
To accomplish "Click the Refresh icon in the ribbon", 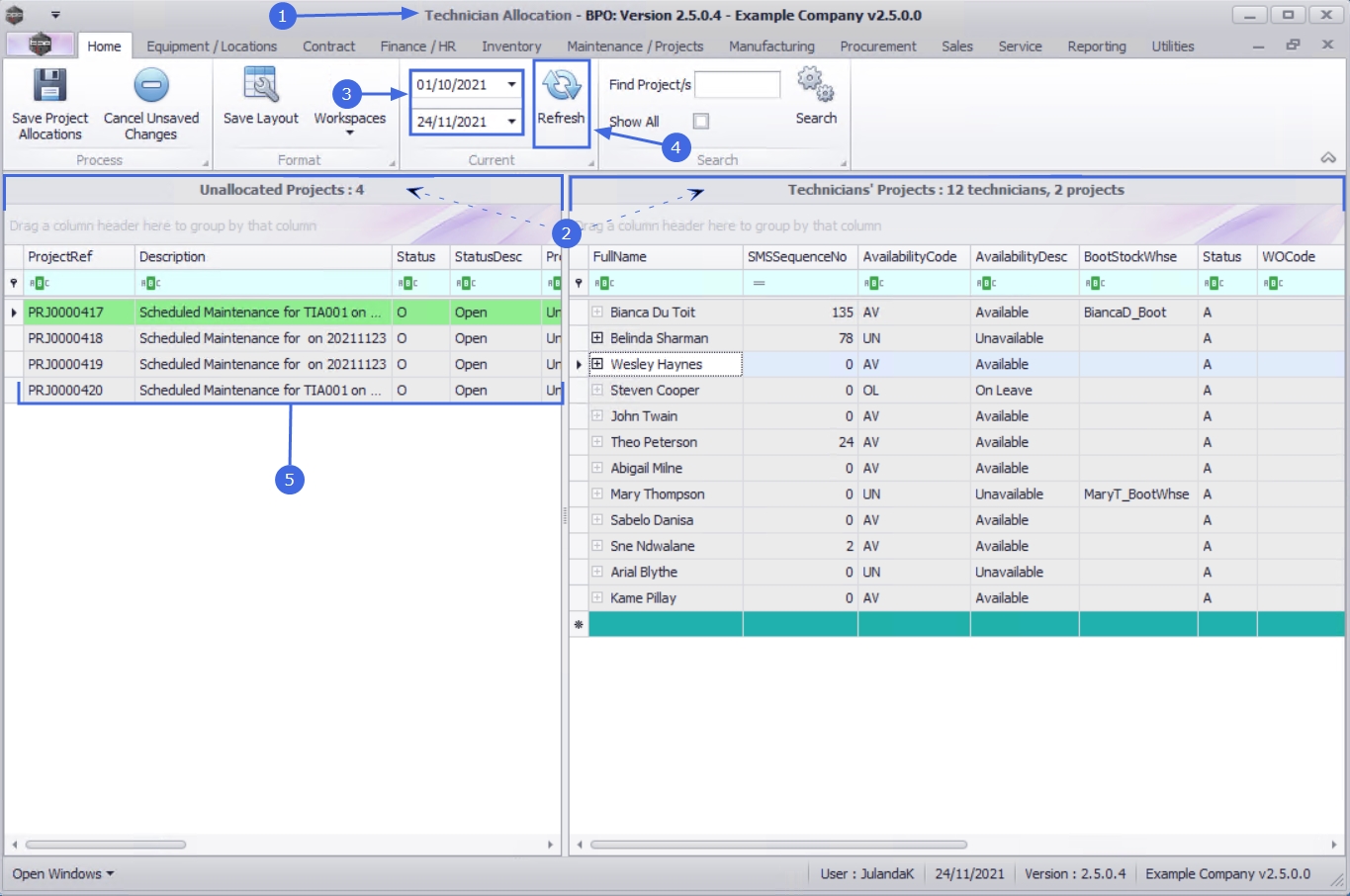I will click(561, 86).
